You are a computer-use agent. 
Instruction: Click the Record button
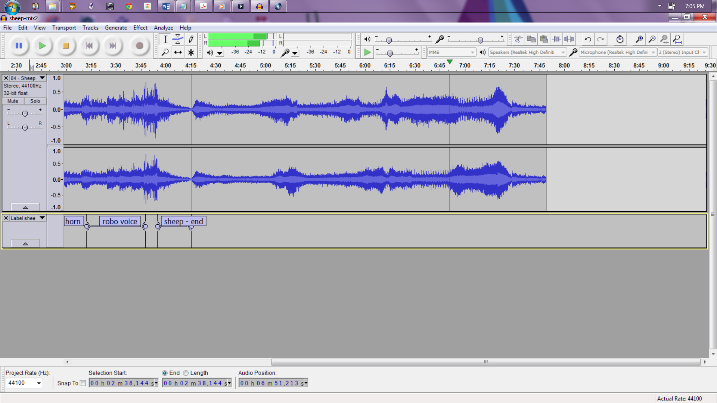click(x=139, y=46)
